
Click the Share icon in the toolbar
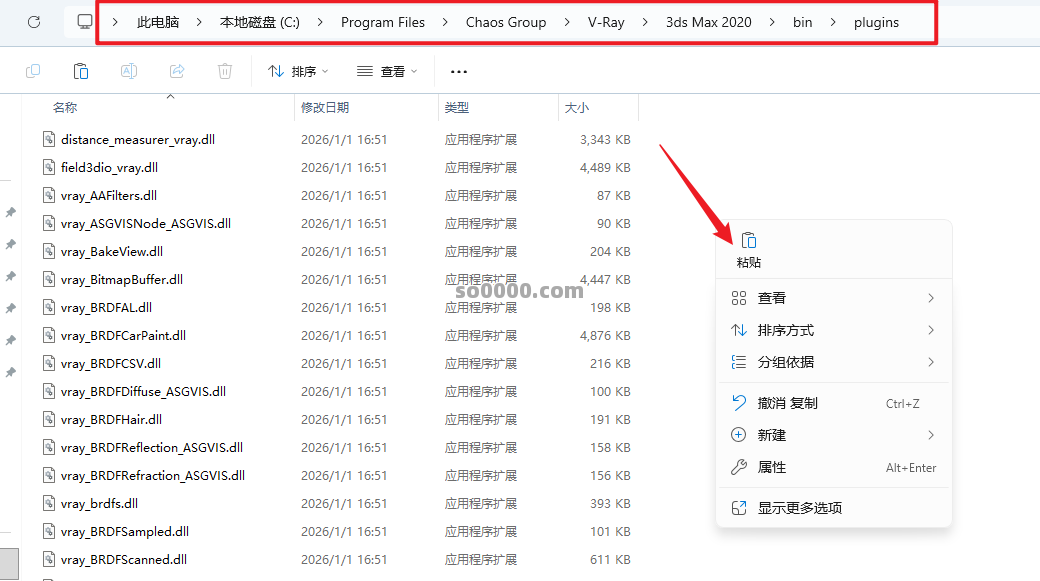click(x=177, y=70)
